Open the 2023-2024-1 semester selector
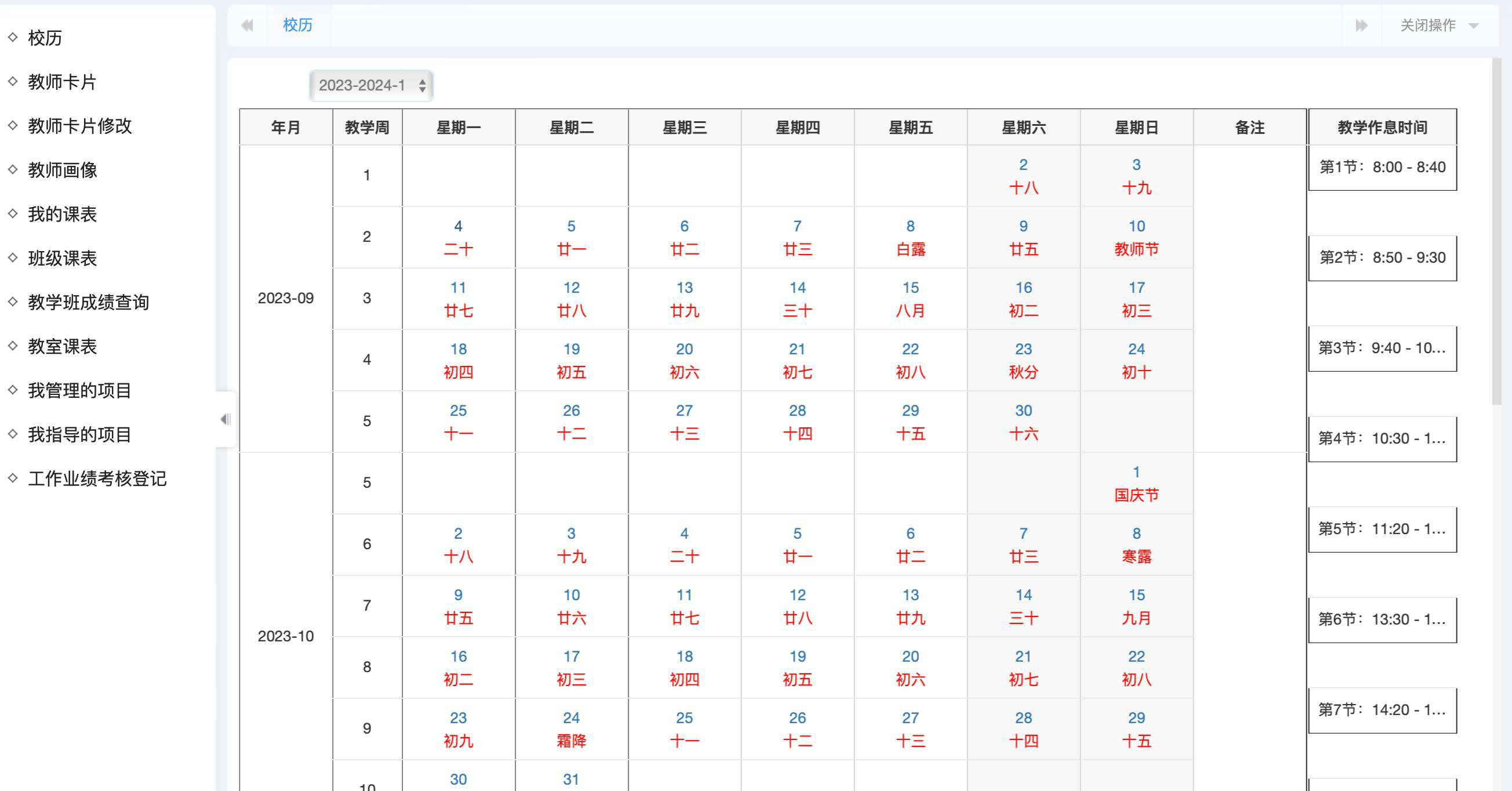Image resolution: width=1512 pixels, height=791 pixels. (372, 85)
